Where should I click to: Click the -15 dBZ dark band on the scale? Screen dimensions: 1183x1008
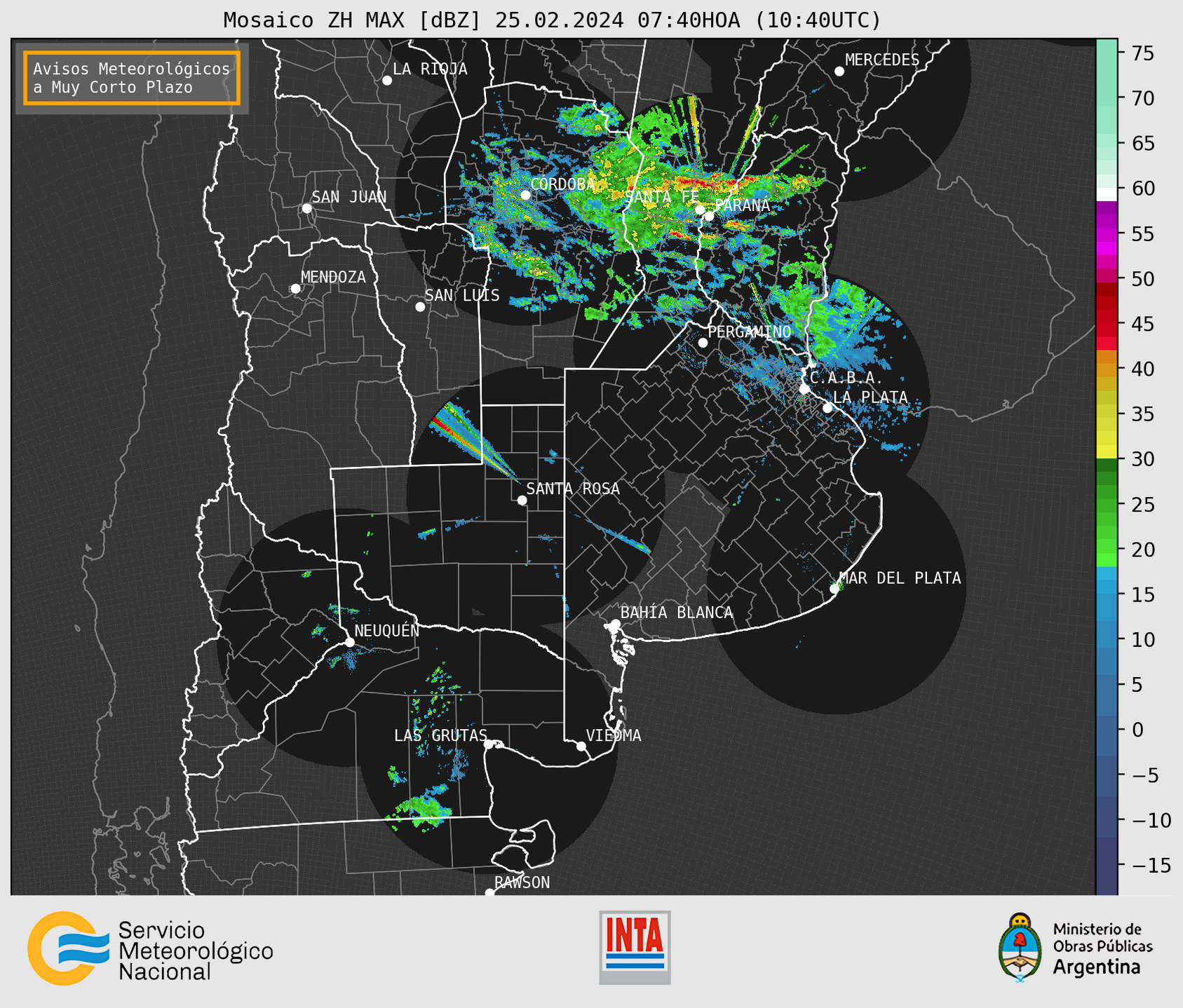point(1107,865)
